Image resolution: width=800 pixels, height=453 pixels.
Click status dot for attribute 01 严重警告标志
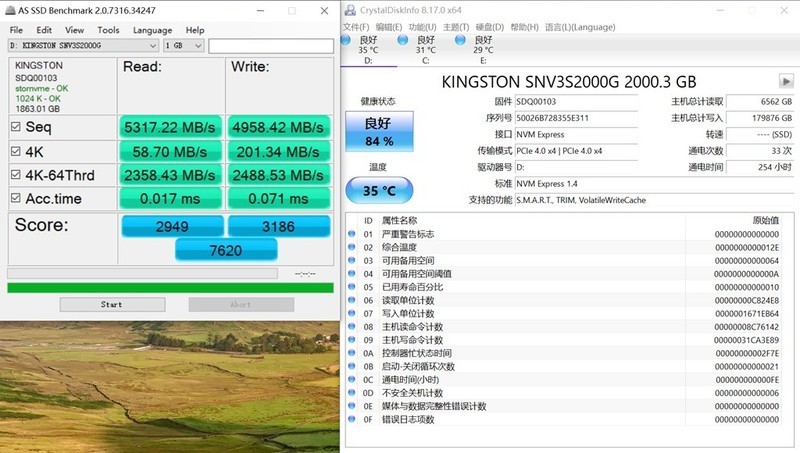click(x=352, y=234)
